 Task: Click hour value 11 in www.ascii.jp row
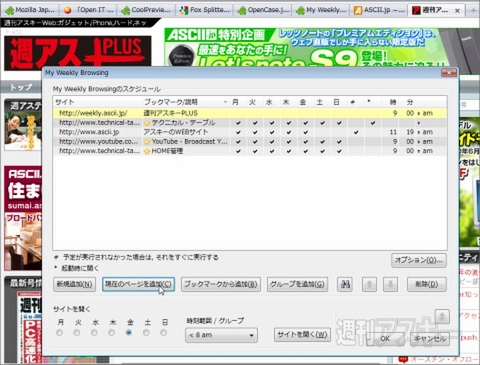393,132
